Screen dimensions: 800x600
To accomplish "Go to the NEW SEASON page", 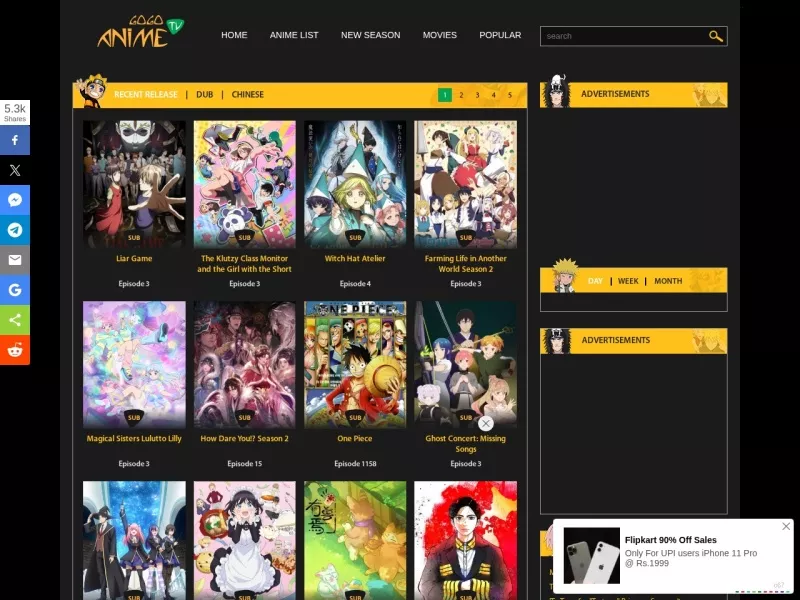I will click(370, 35).
